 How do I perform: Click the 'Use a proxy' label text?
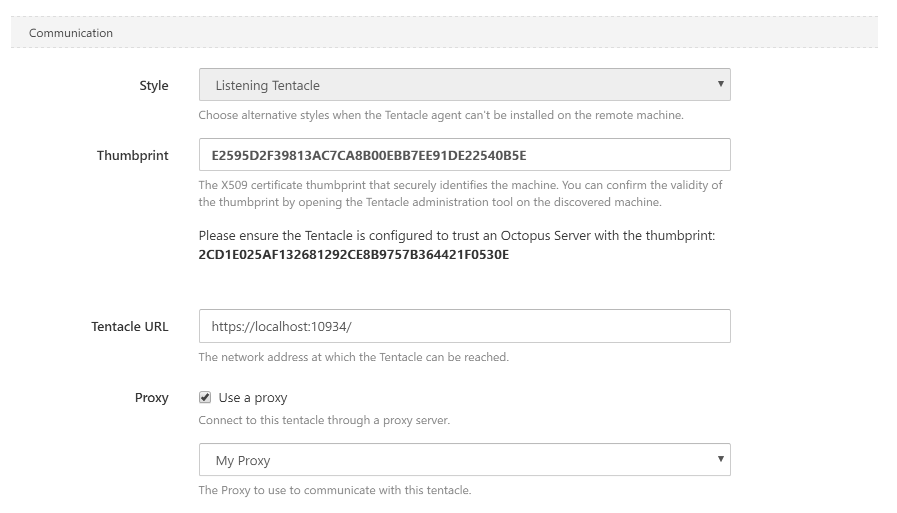253,398
